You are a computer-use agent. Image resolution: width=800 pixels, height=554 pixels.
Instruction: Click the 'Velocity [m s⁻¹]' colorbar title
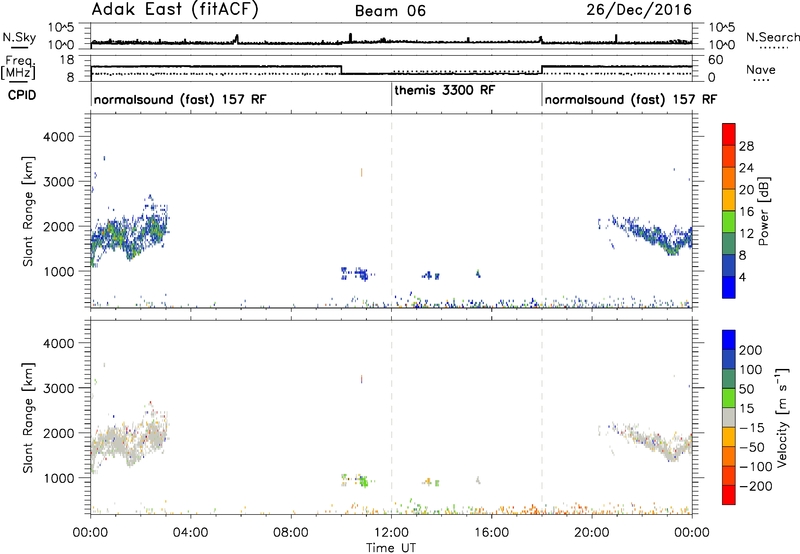(x=781, y=417)
